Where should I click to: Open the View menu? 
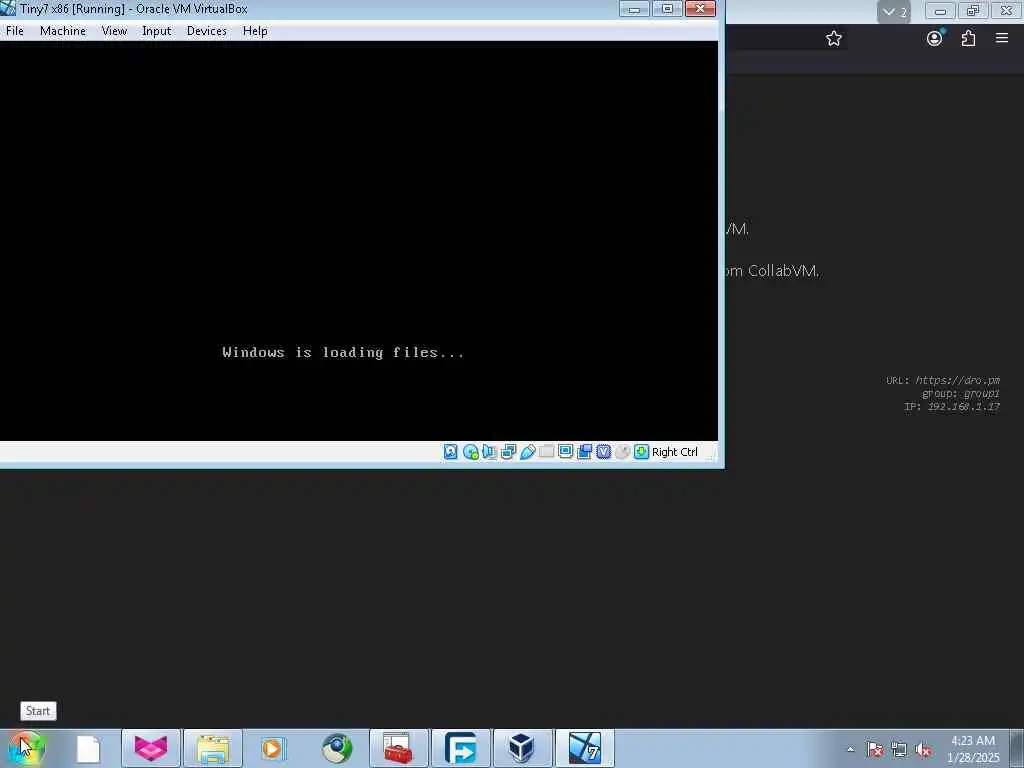pos(114,31)
